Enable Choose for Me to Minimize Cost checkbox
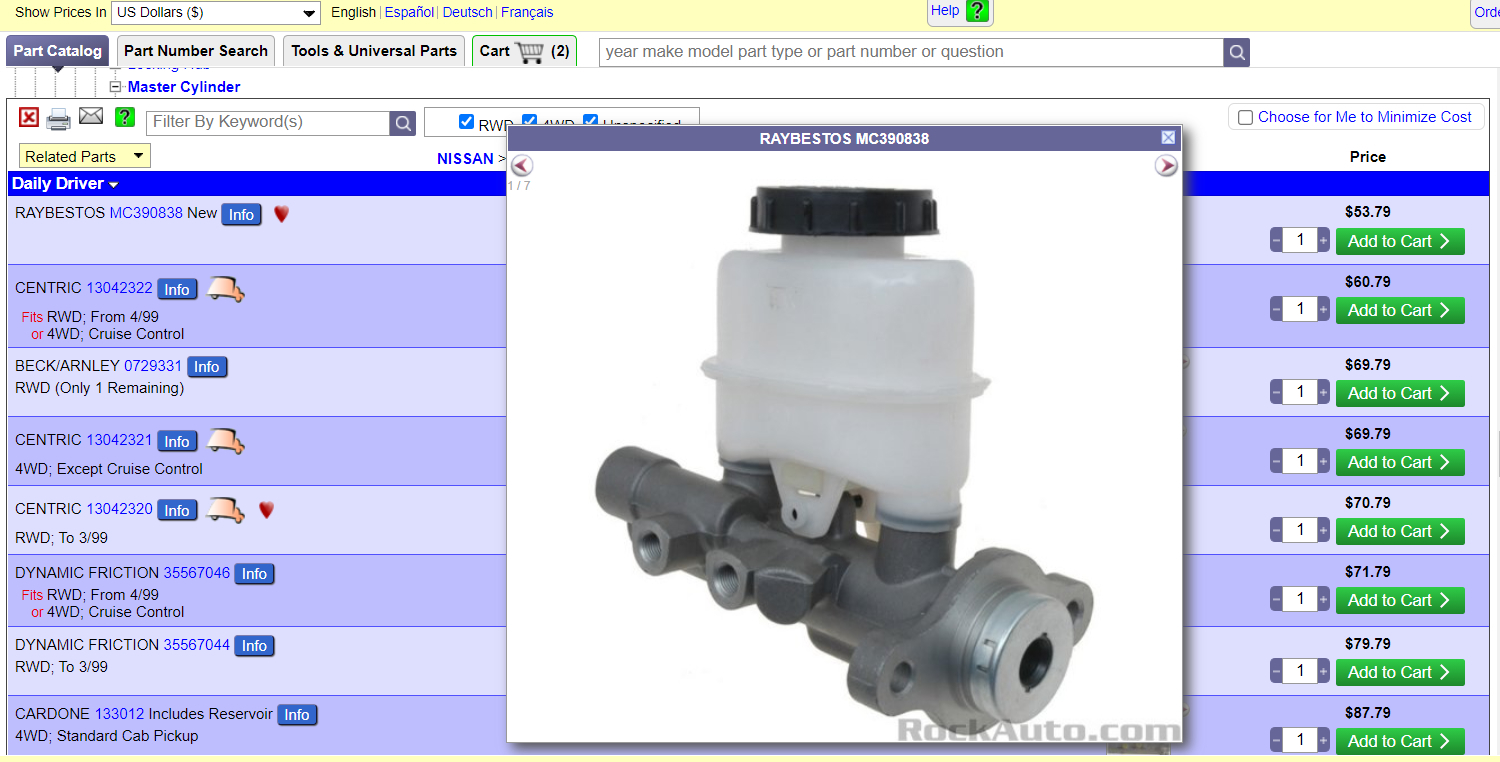This screenshot has width=1500, height=762. pyautogui.click(x=1245, y=118)
